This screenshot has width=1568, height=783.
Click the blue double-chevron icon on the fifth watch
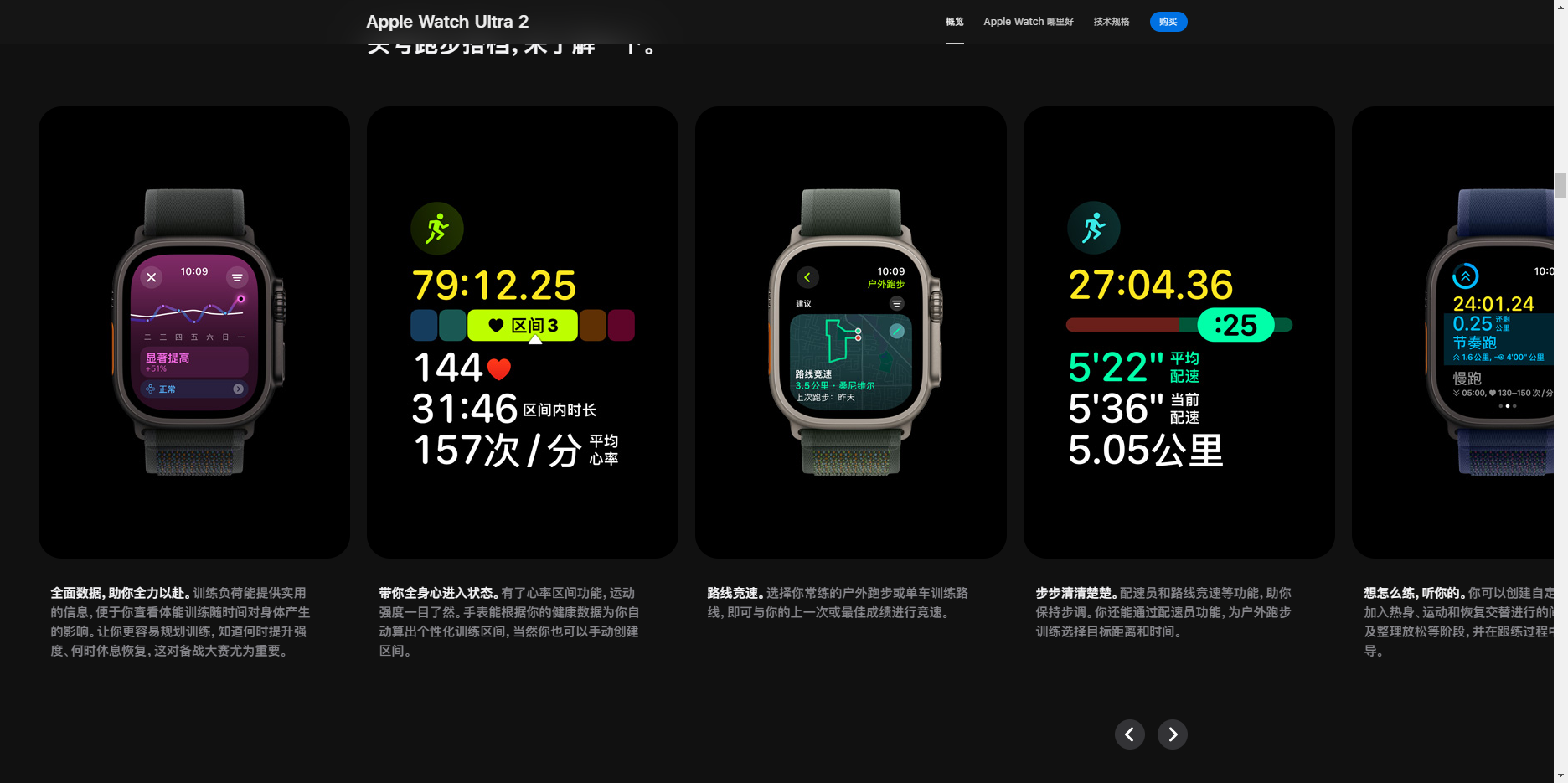tap(1465, 276)
